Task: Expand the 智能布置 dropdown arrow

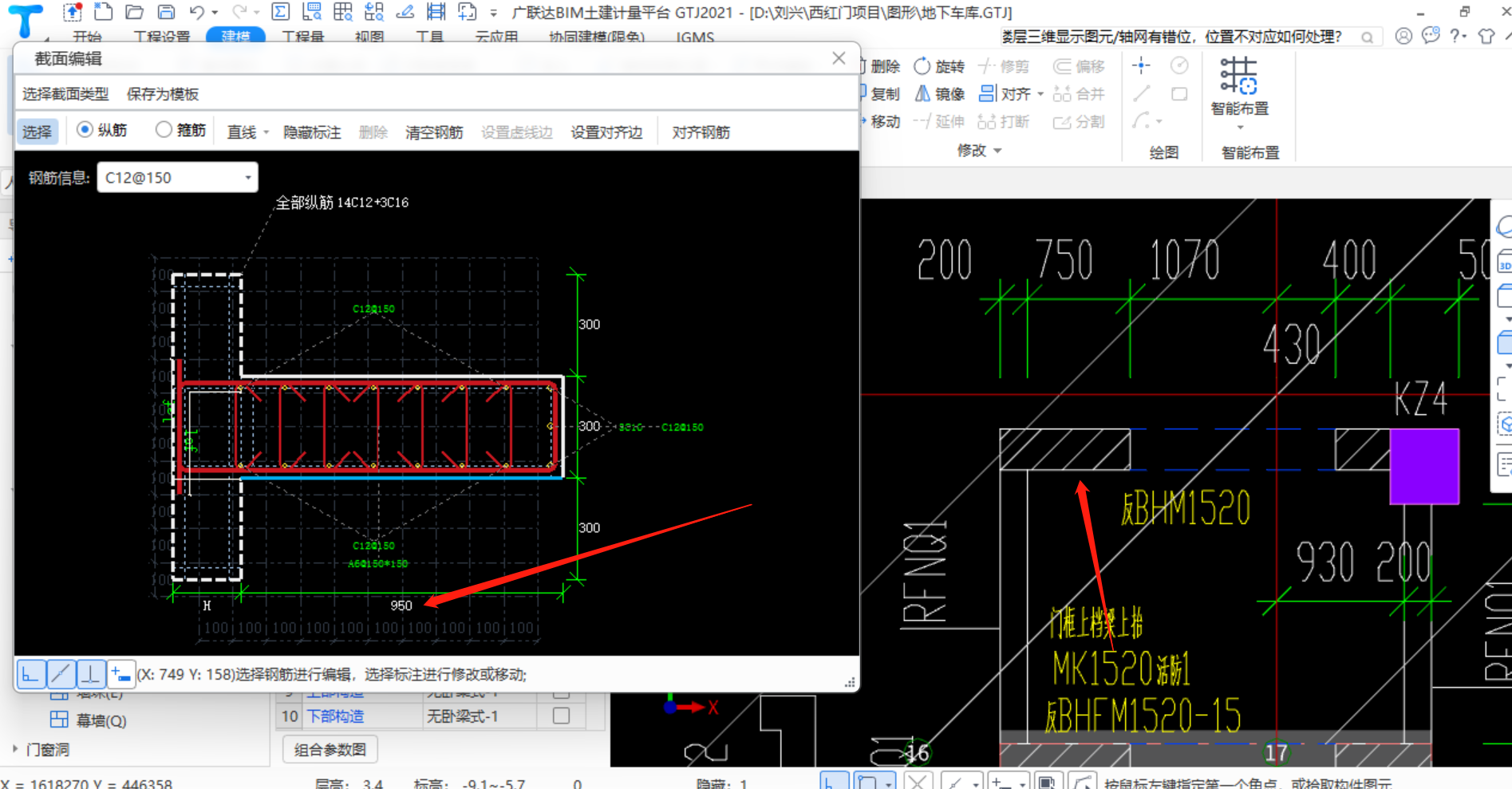Action: tap(1240, 128)
